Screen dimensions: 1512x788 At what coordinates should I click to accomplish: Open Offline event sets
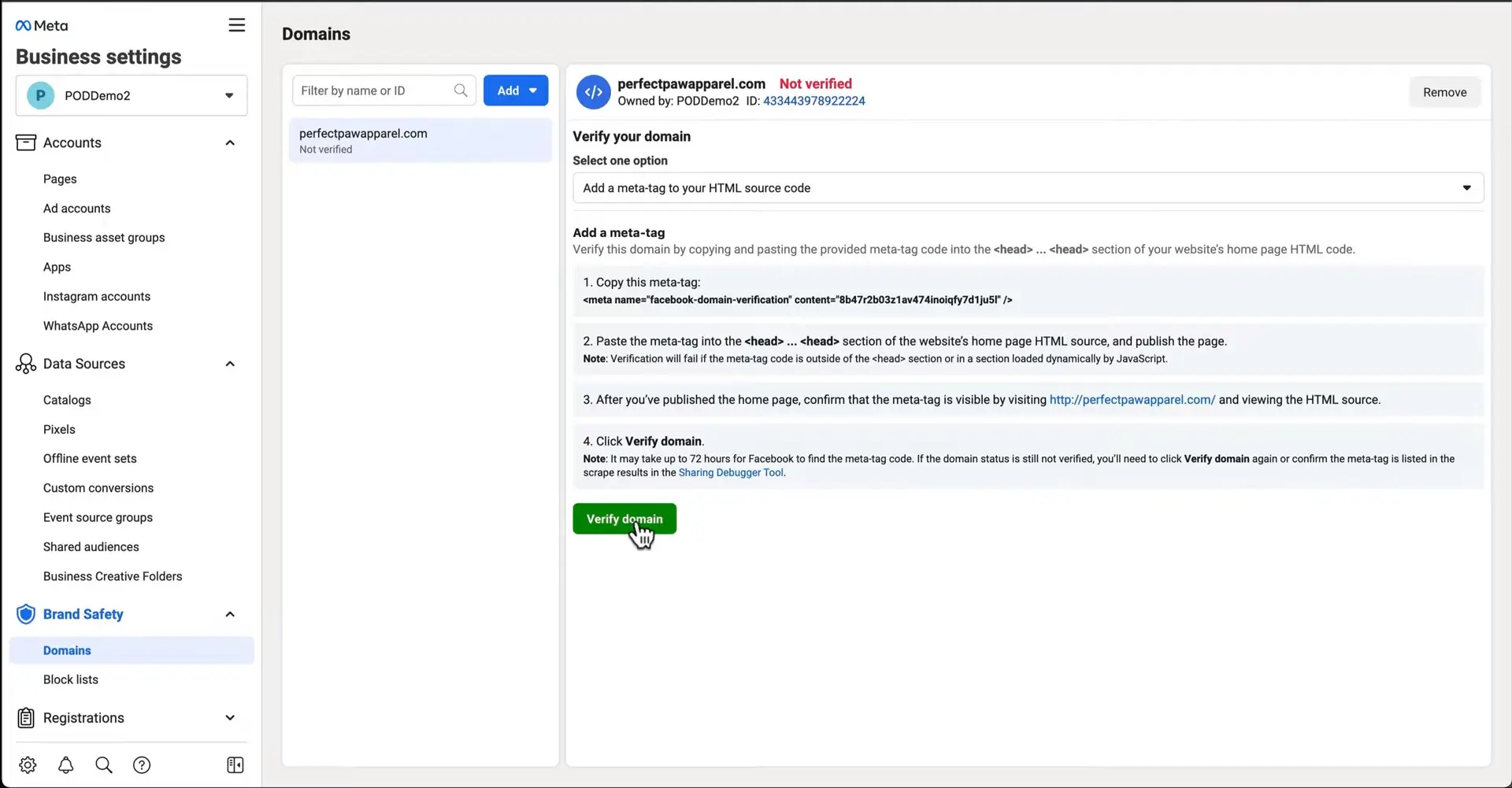click(90, 459)
